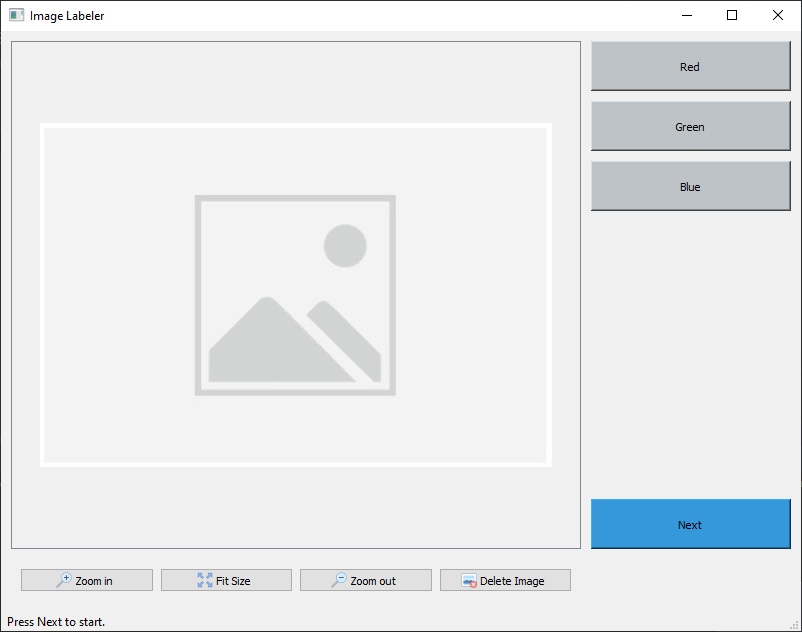Click the window resize grip in status bar
802x632 pixels.
tap(794, 625)
